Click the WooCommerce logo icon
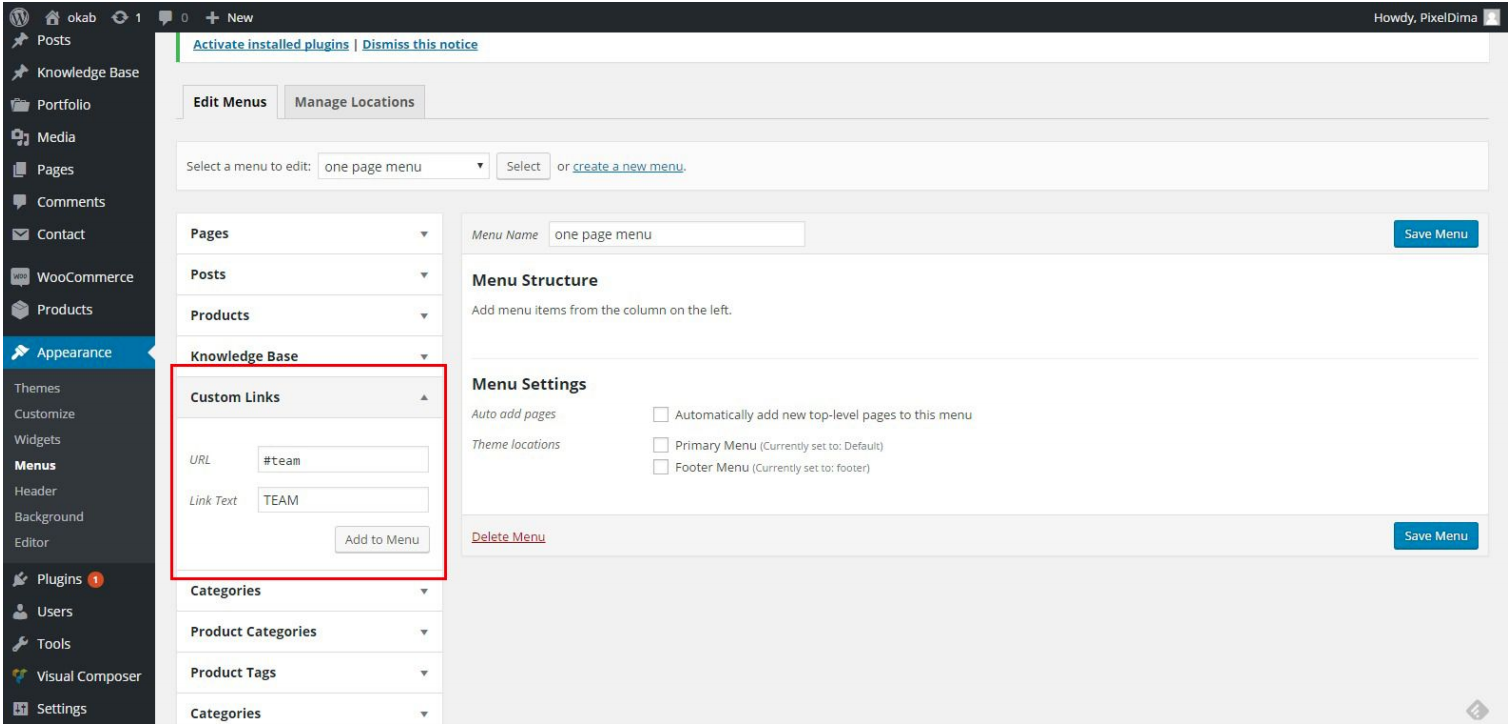This screenshot has height=726, width=1511. pos(19,277)
